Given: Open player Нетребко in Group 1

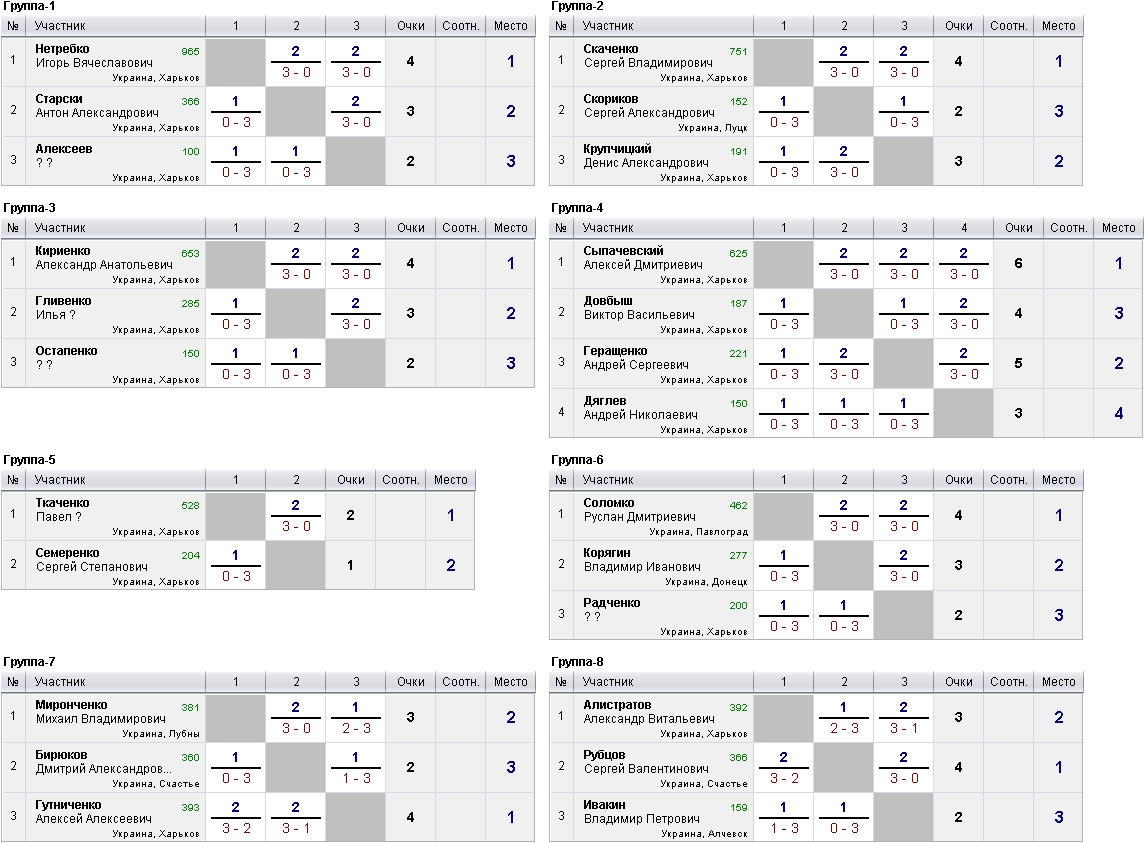Looking at the screenshot, I should [x=62, y=49].
